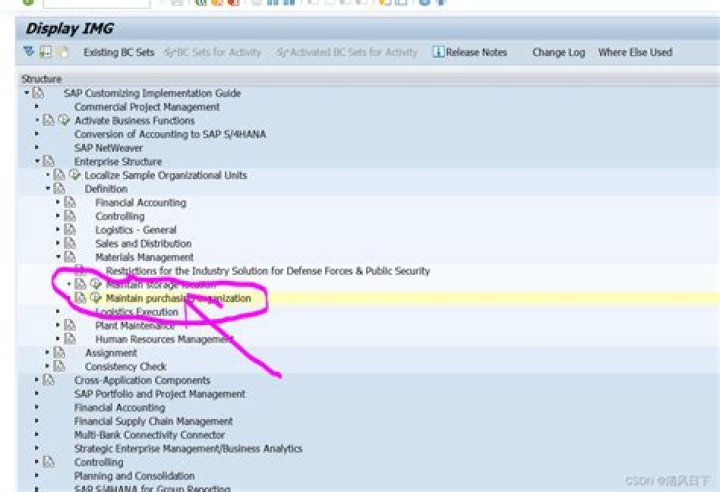
Task: Open documentation icon for Logistics - General
Action: click(x=69, y=230)
